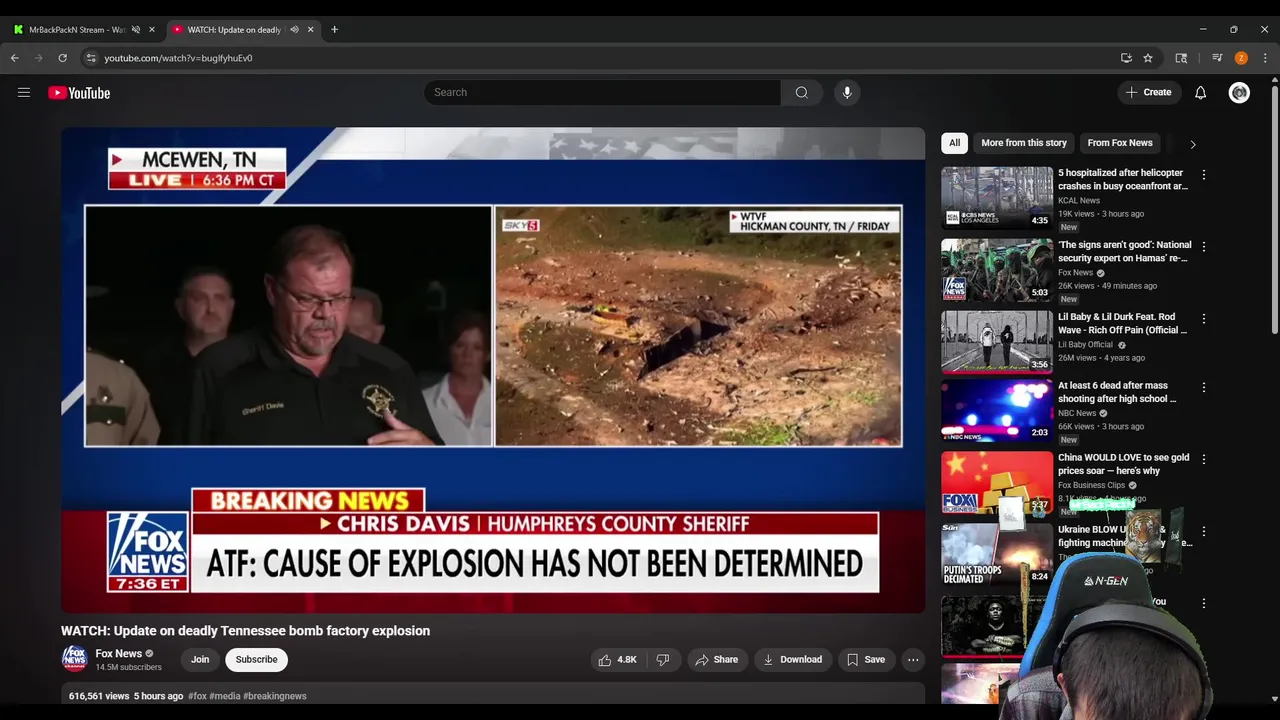Click the page vertical scrollbar
Screen dimensions: 1280x720
(1274, 210)
